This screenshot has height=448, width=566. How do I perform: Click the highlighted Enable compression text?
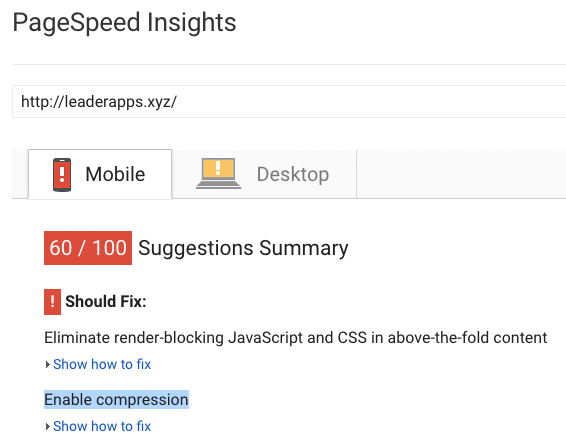[116, 400]
